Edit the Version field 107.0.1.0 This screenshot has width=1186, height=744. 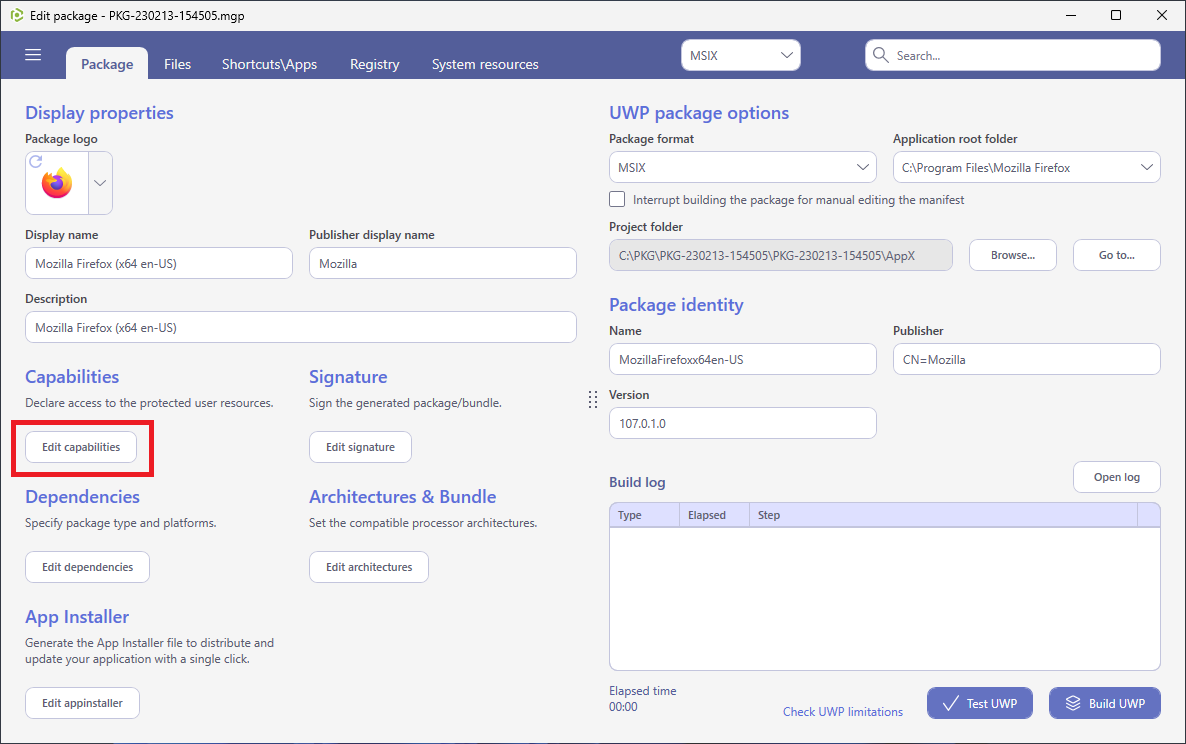pyautogui.click(x=743, y=423)
